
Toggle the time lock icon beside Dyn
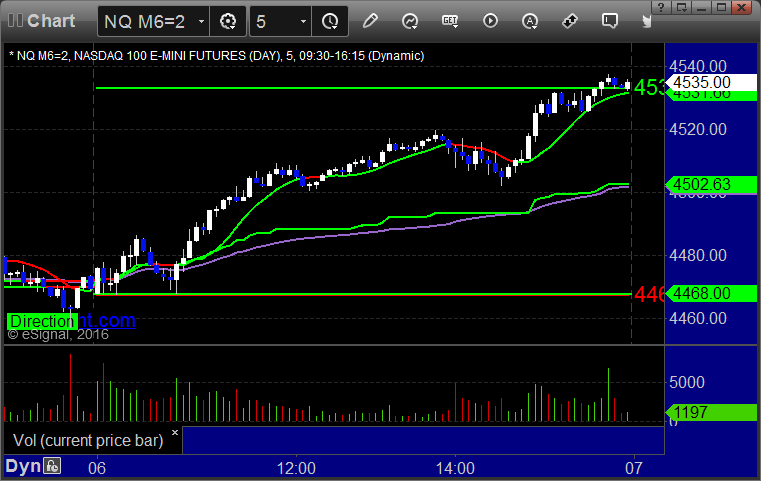52,466
